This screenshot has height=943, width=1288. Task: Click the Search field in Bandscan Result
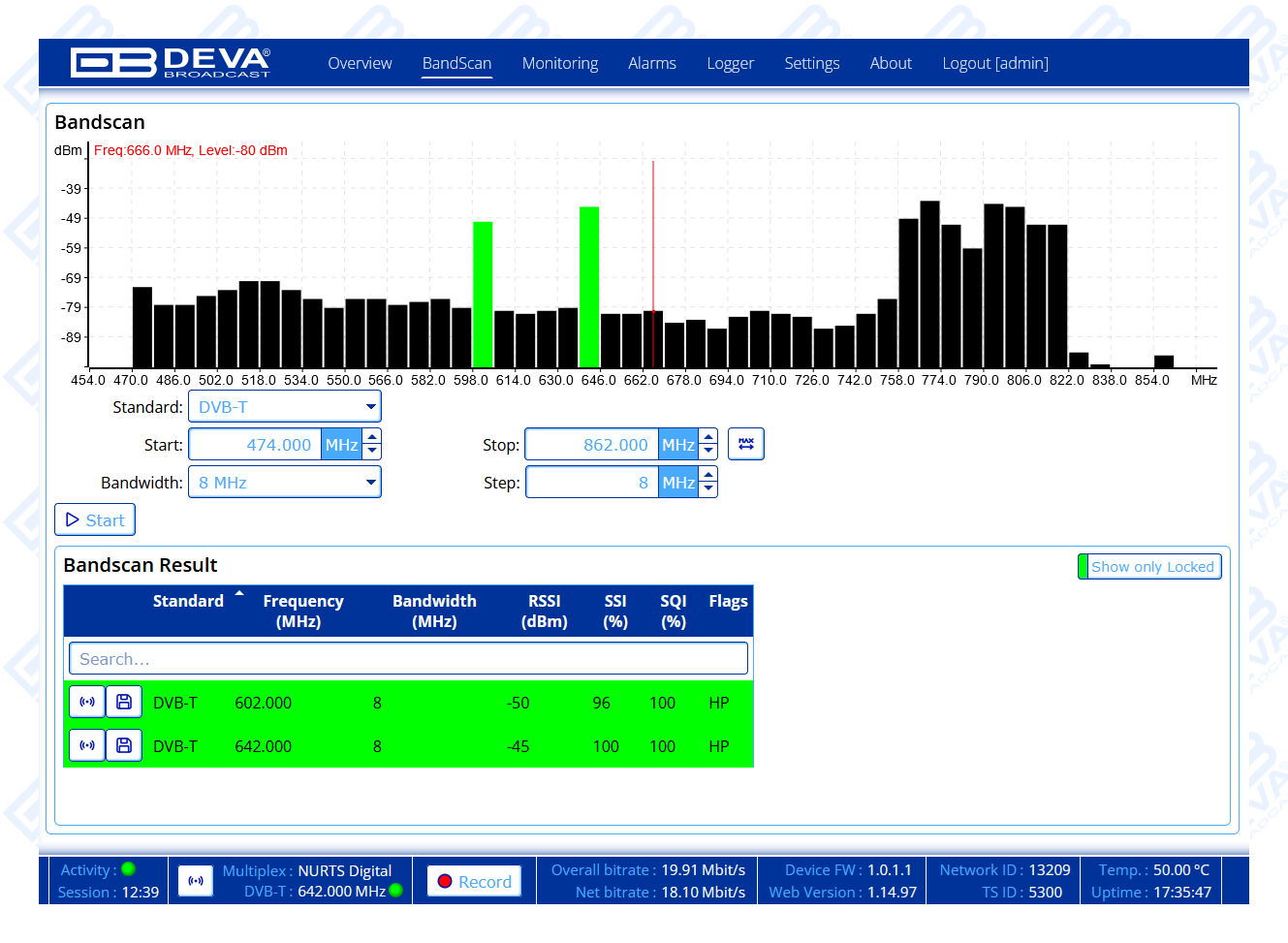408,659
